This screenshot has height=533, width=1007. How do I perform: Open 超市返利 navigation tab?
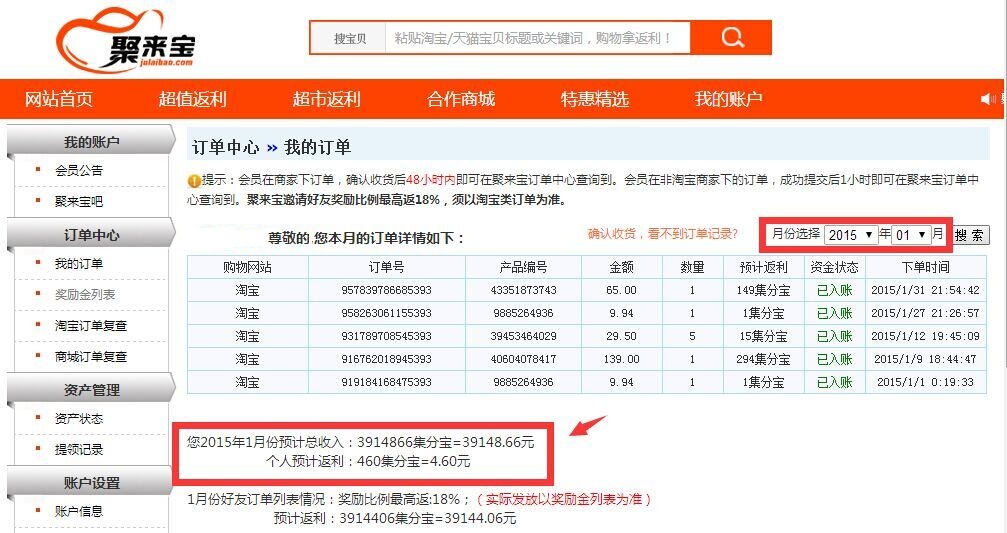tap(326, 99)
